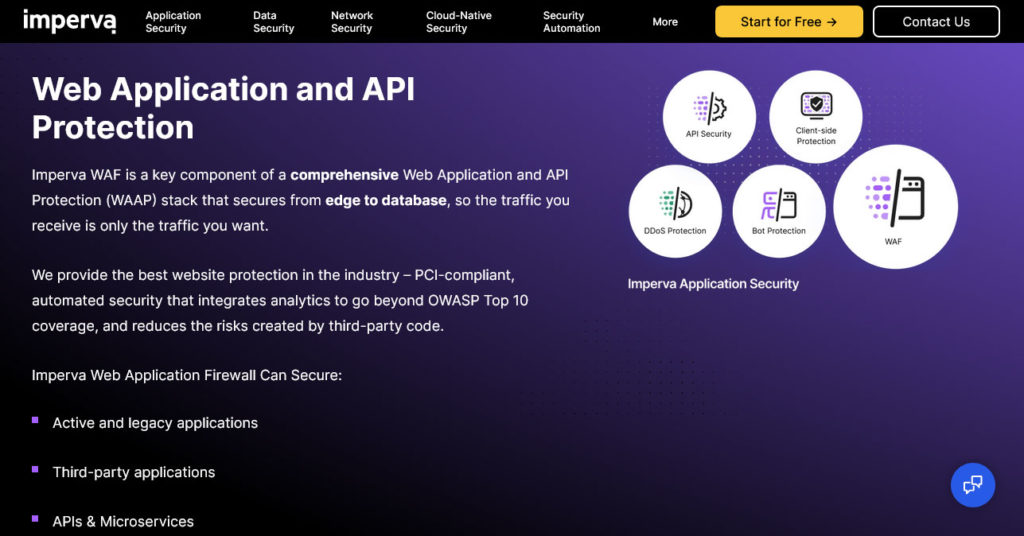Screen dimensions: 1024x536
Task: Click the Imperva Application Security caption
Action: pyautogui.click(x=713, y=284)
